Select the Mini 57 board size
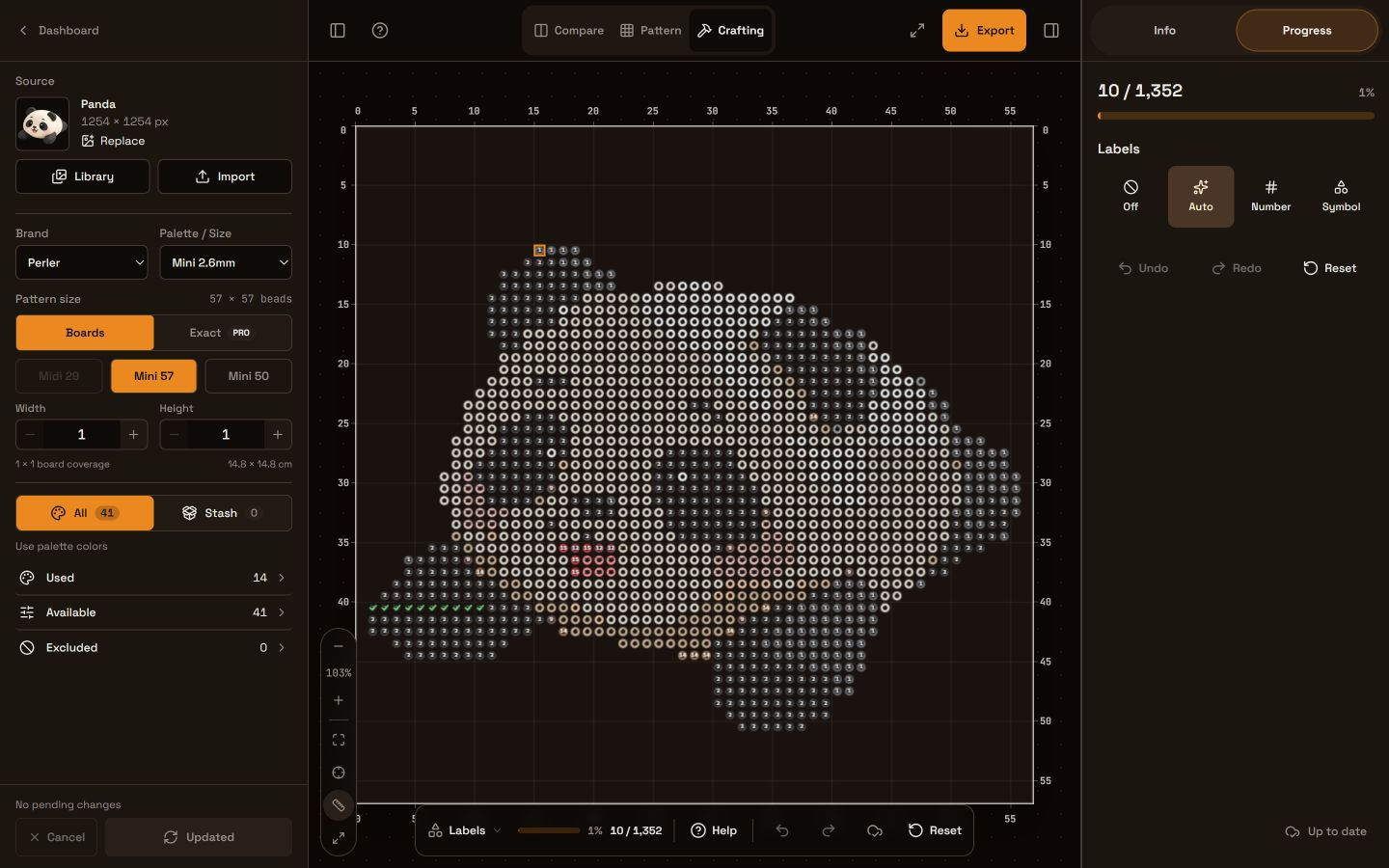The height and width of the screenshot is (868, 1389). pyautogui.click(x=153, y=376)
